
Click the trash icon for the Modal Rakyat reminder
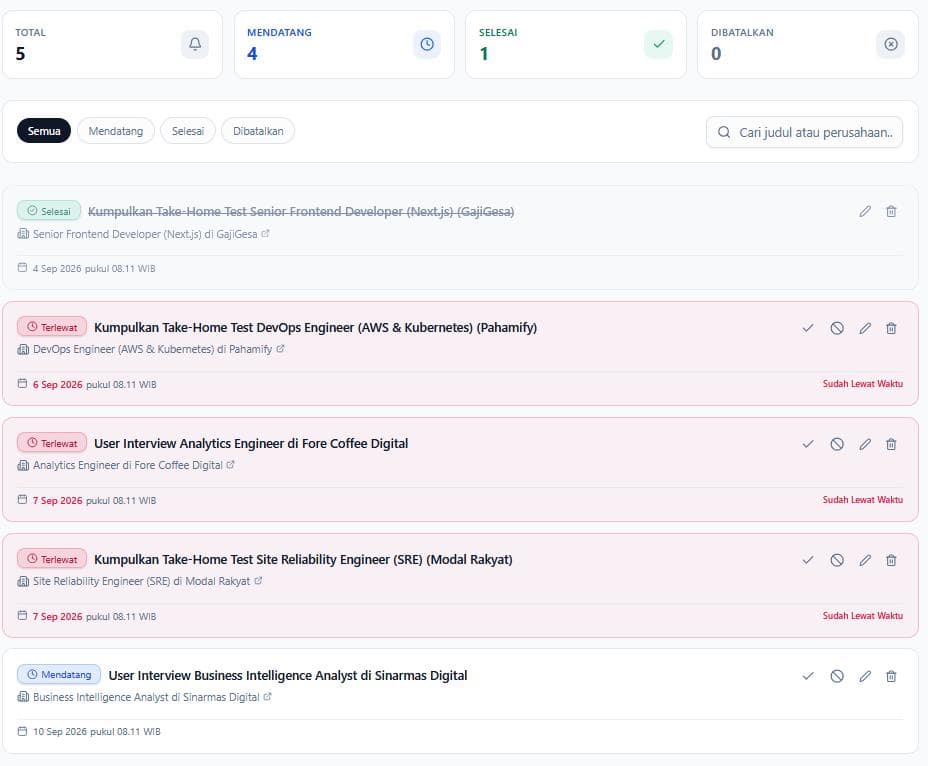(x=891, y=560)
